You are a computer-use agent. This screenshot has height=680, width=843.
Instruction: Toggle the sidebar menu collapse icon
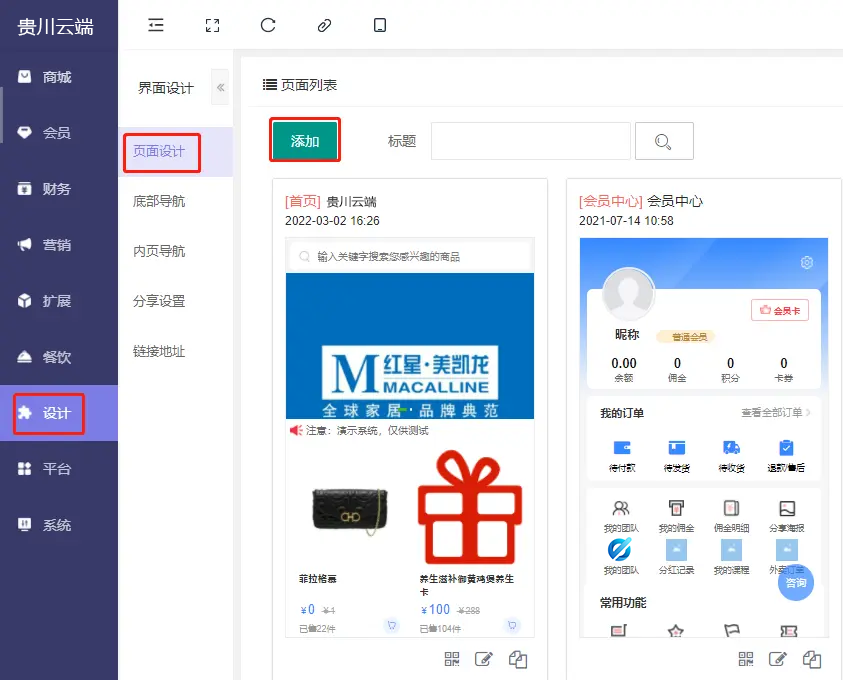point(156,25)
